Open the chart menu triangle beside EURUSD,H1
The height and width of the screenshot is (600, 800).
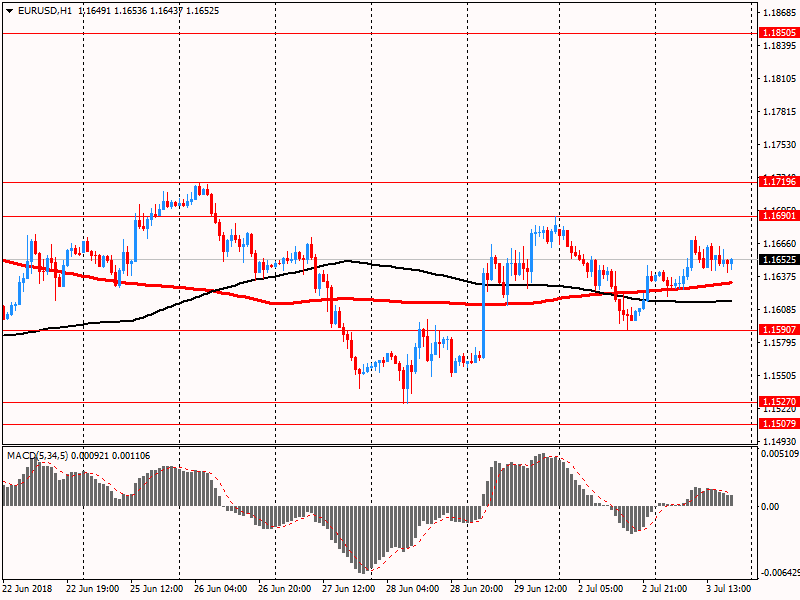(x=9, y=11)
